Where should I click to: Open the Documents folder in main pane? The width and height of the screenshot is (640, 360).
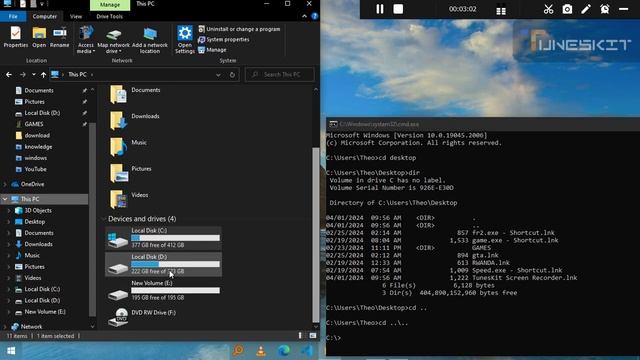135,94
